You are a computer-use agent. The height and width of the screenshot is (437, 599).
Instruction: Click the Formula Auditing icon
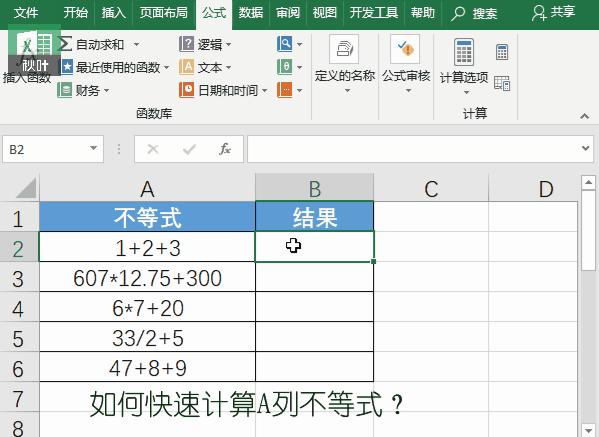(x=405, y=49)
